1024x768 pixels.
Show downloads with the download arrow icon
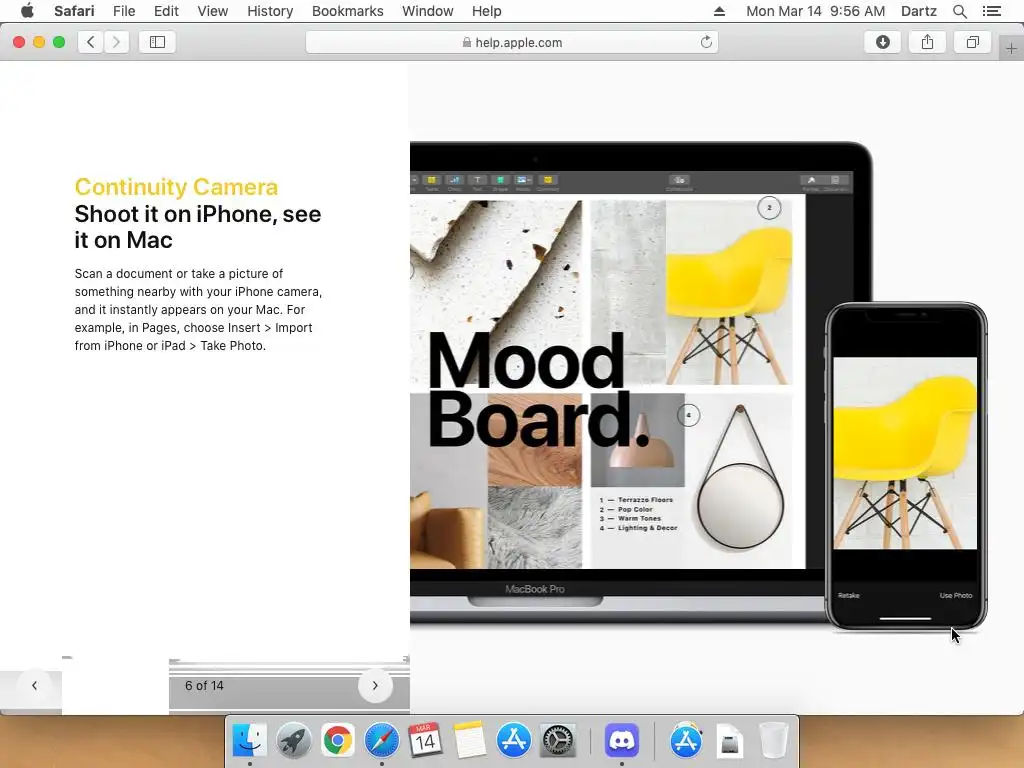click(x=882, y=42)
